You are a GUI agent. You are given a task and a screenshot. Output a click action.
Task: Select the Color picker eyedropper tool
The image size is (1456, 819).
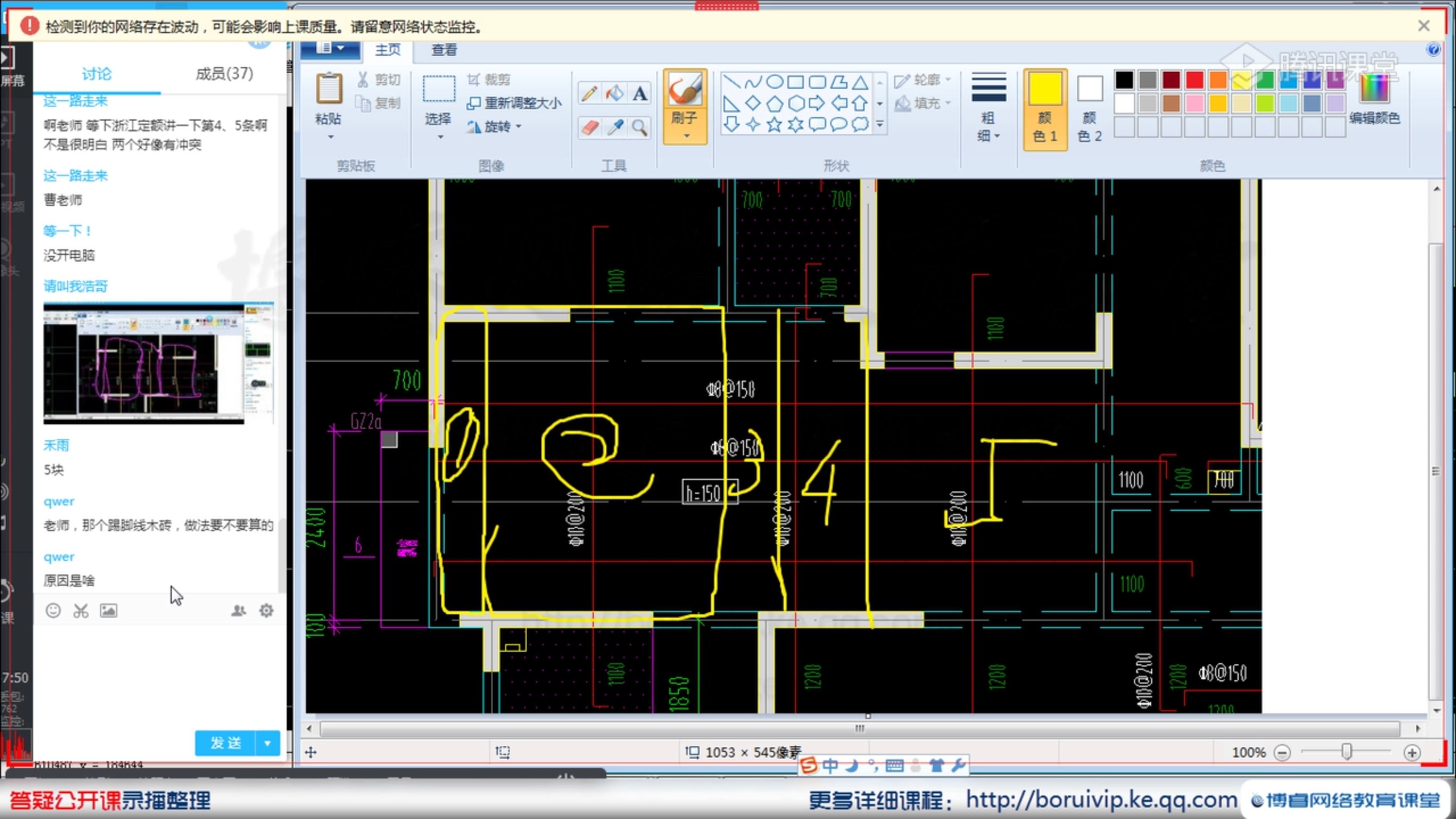615,127
